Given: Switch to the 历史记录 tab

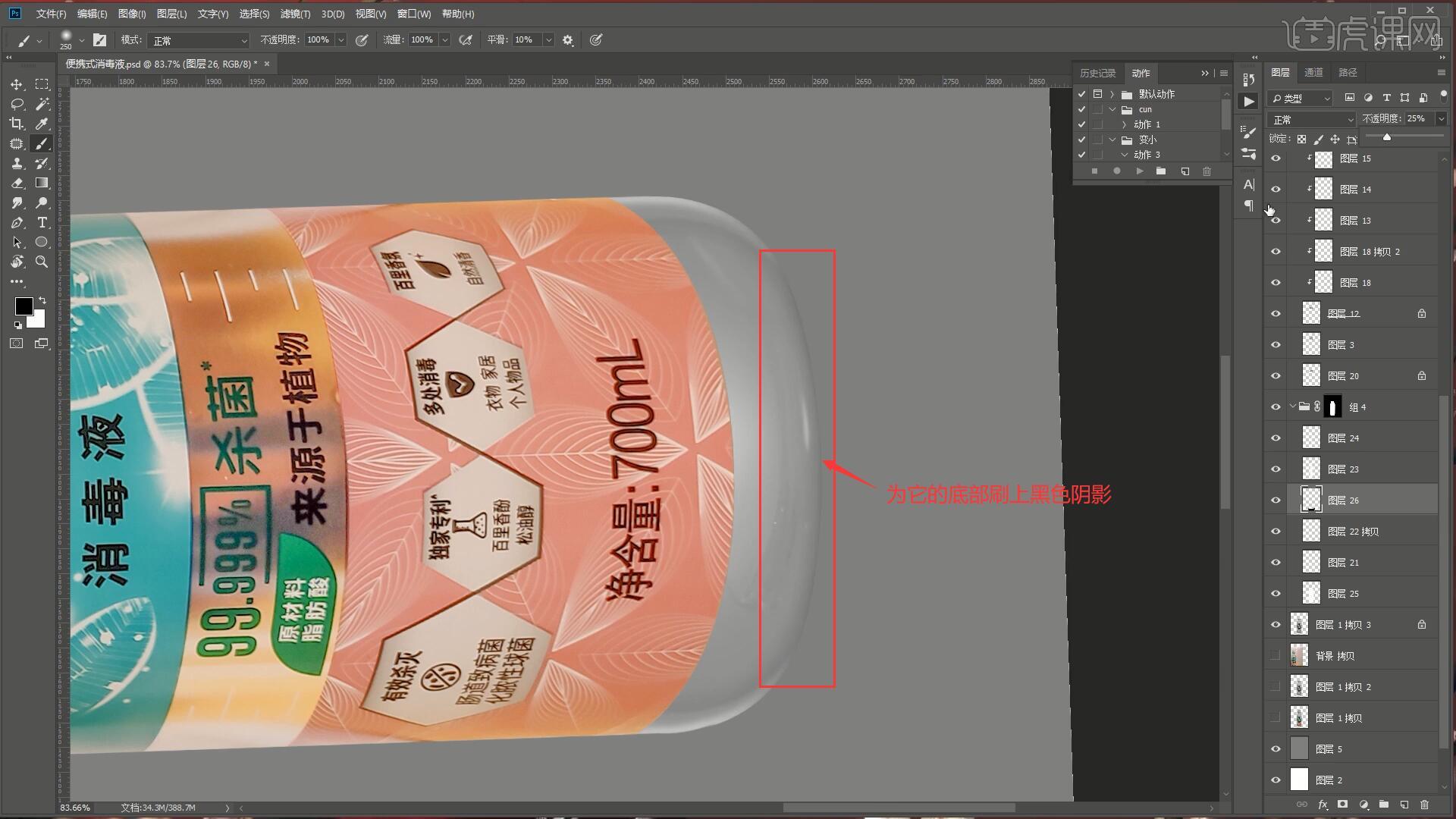Looking at the screenshot, I should tap(1097, 73).
